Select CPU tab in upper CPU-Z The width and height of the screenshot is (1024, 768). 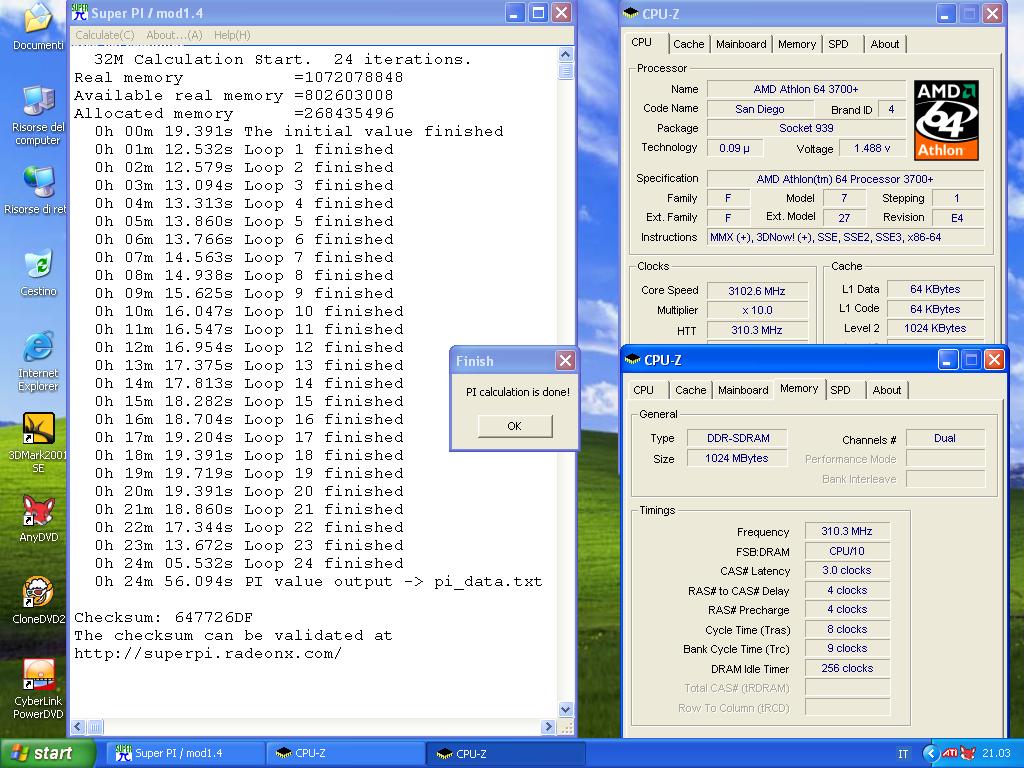coord(641,42)
